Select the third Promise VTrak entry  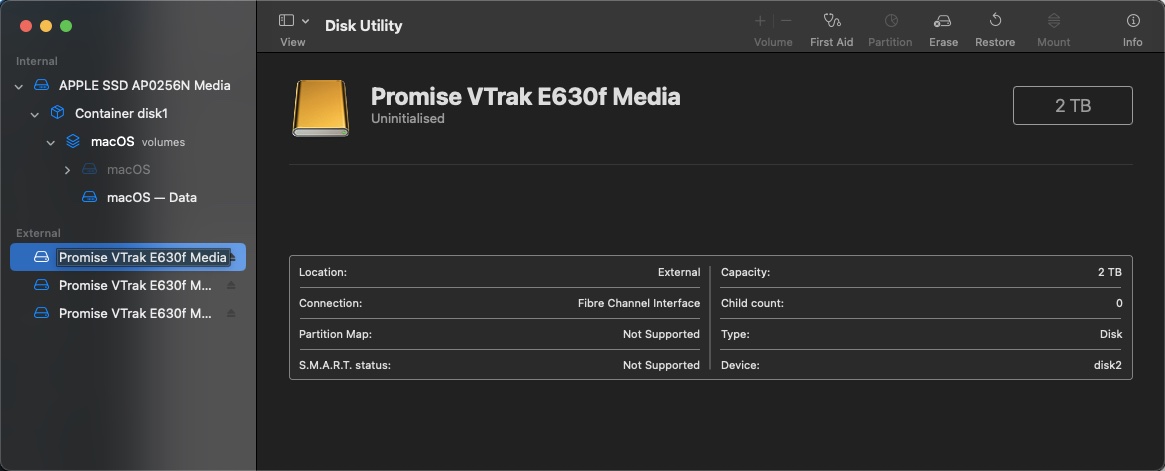pos(128,314)
